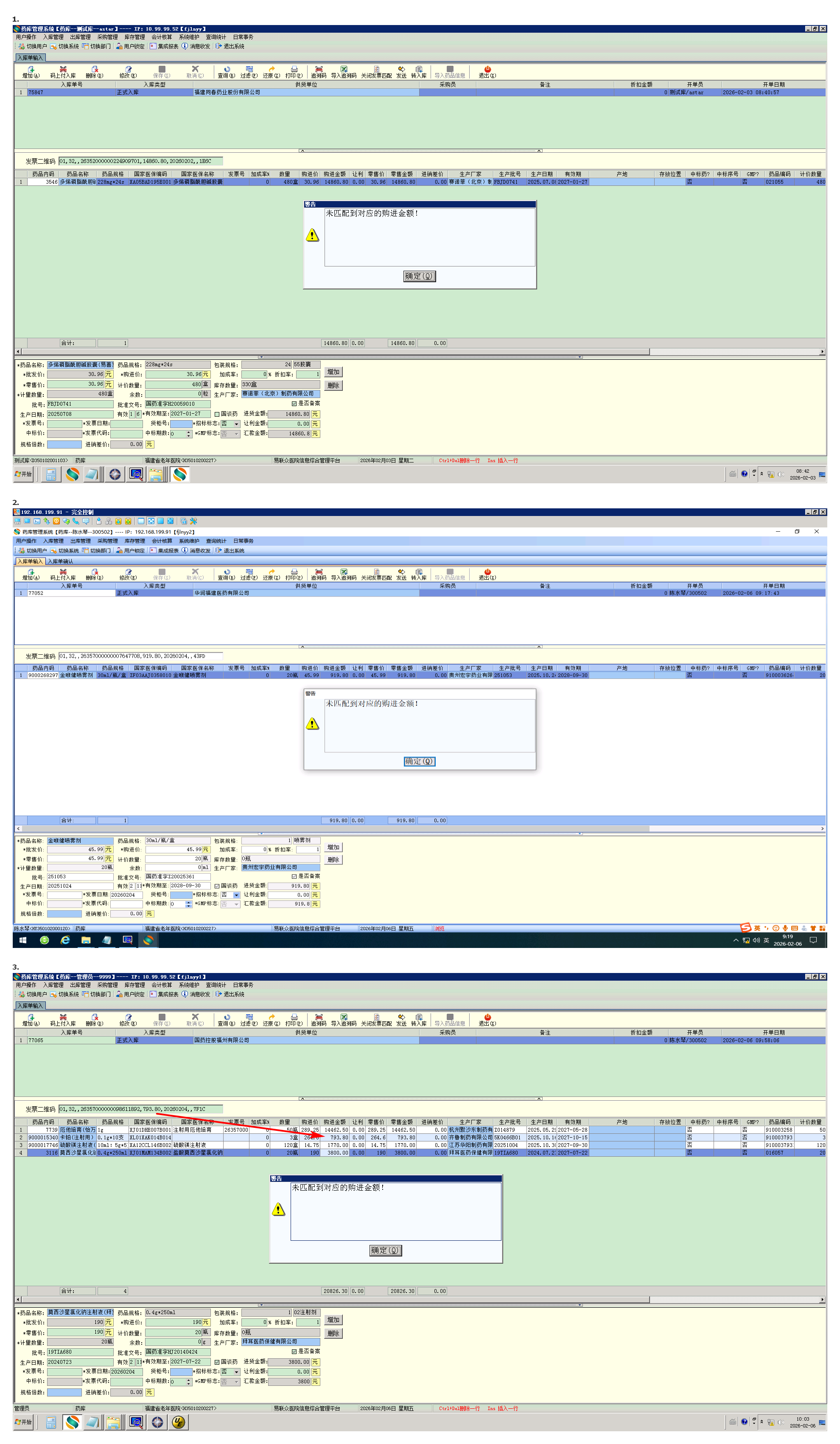840x1444 pixels.
Task: Click 发票二维码 input field in third screenshot
Action: coord(140,1109)
